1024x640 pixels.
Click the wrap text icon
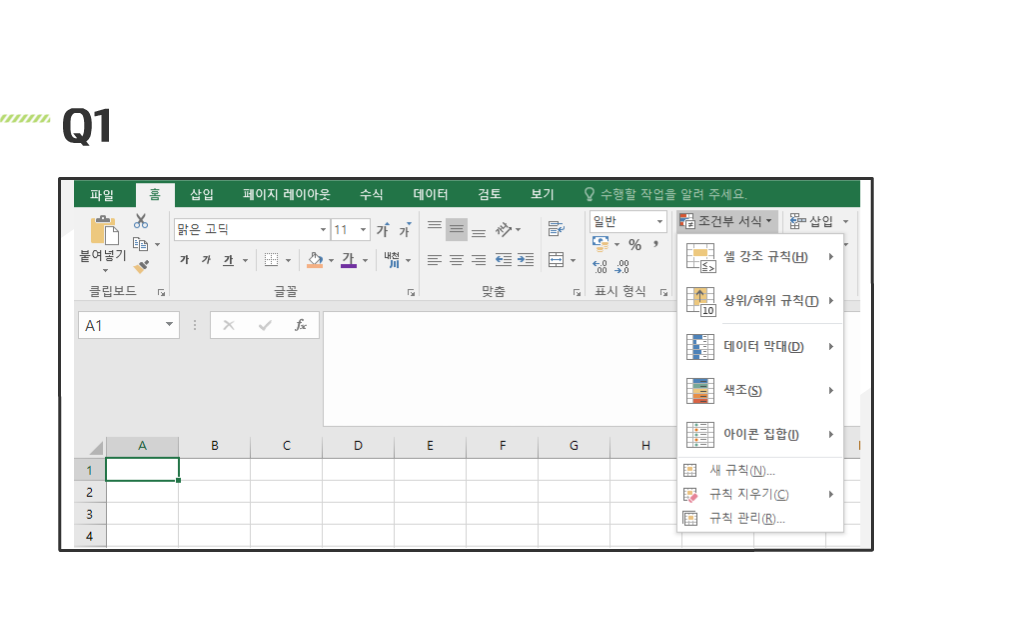pos(556,229)
